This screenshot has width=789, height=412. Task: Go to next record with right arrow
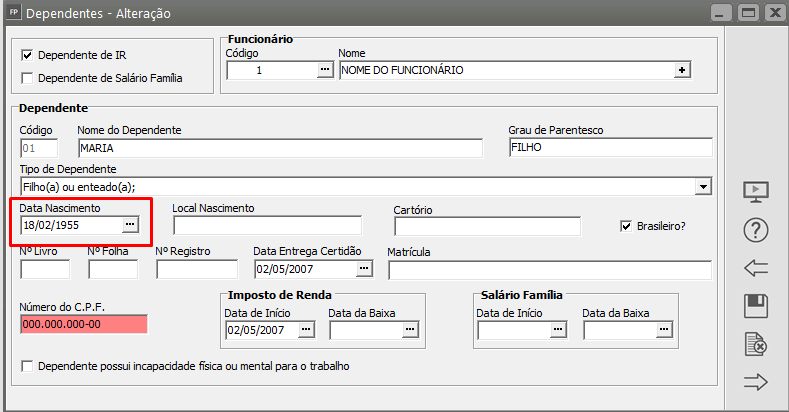(x=756, y=381)
